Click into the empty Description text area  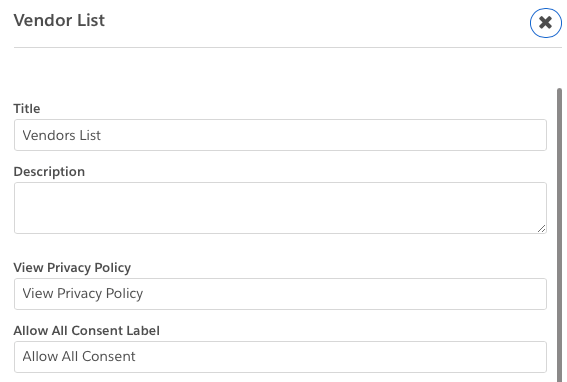[280, 208]
